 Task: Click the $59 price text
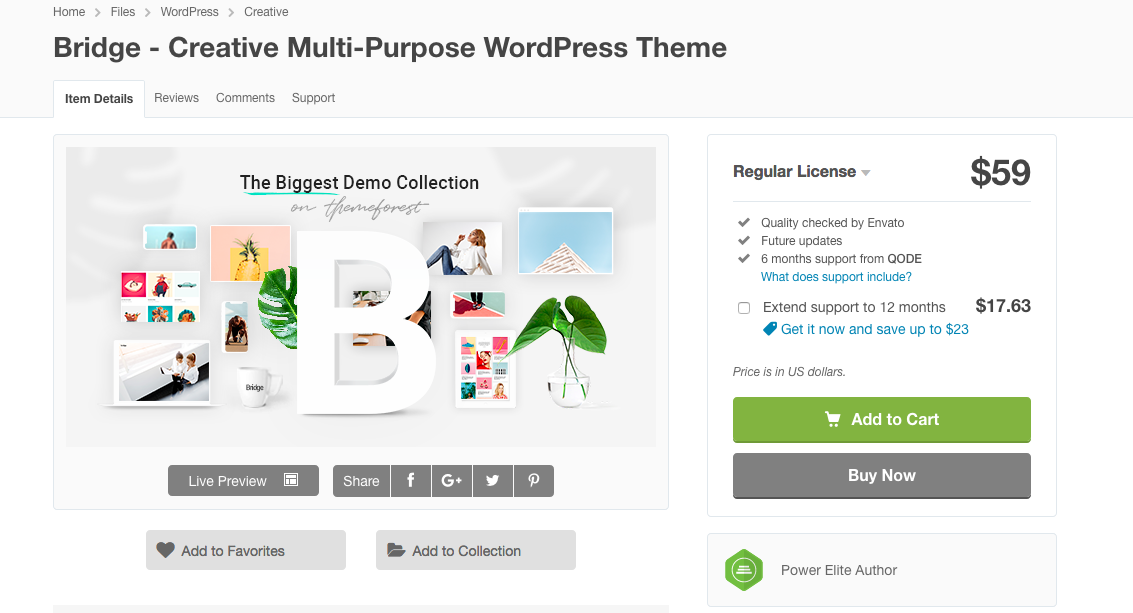(x=1000, y=173)
